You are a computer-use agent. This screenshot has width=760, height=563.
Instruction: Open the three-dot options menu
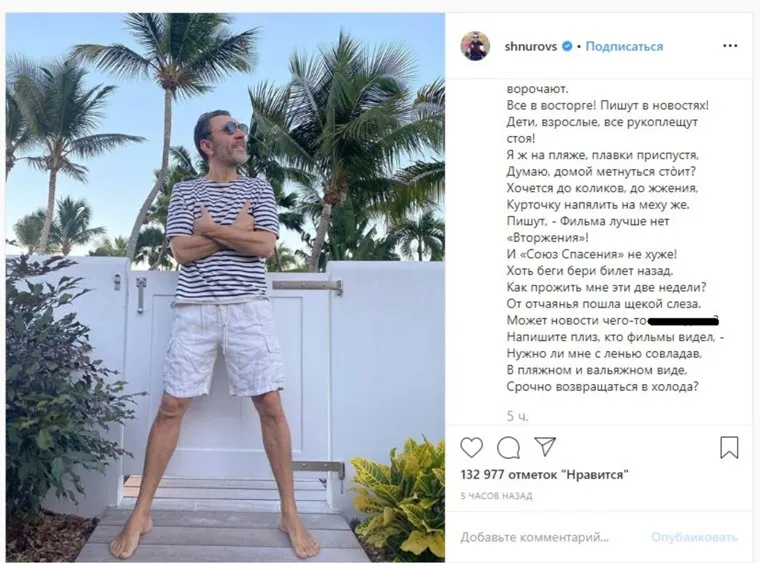730,46
